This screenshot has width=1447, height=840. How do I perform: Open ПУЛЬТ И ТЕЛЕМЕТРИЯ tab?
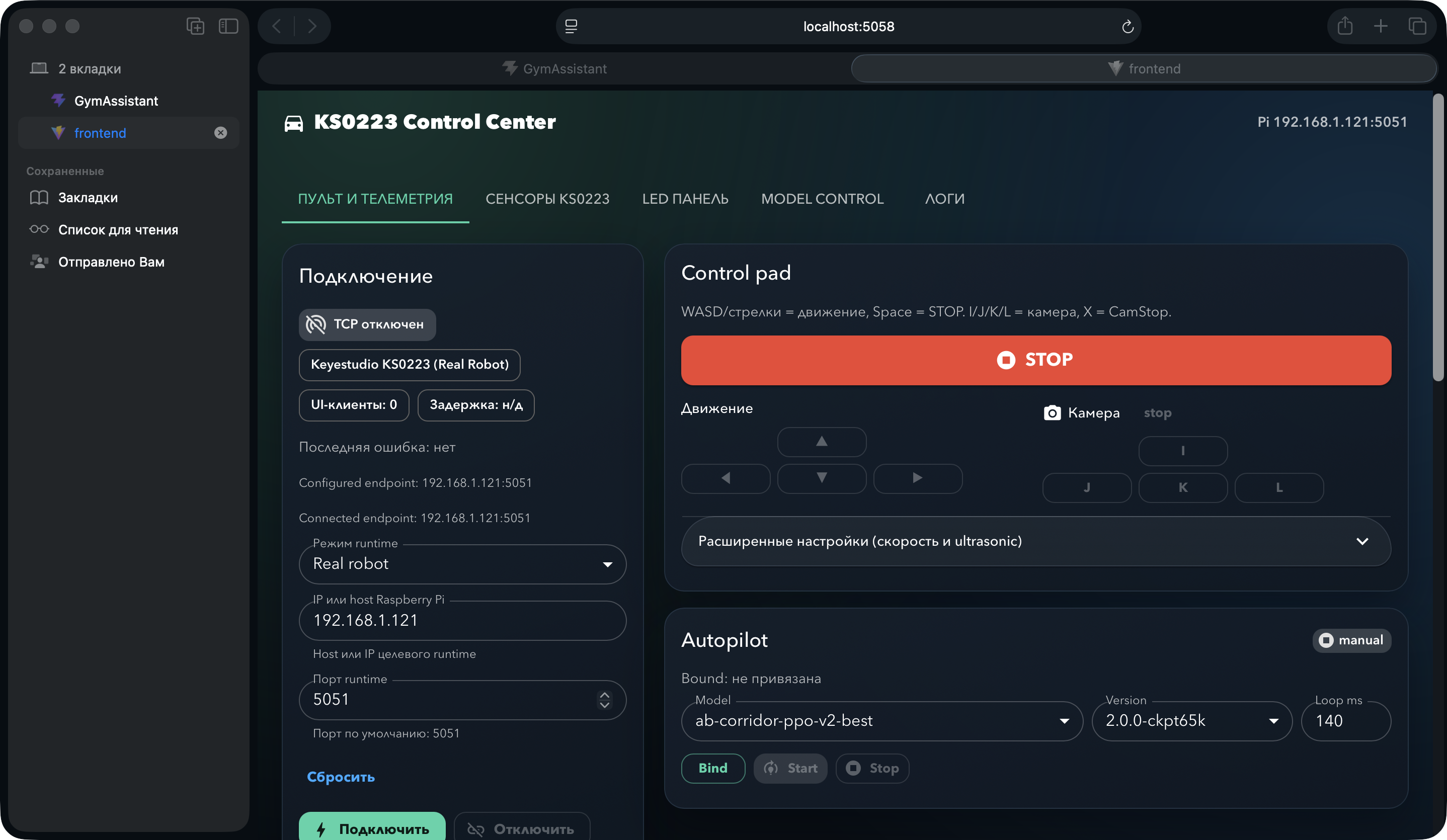(x=375, y=199)
